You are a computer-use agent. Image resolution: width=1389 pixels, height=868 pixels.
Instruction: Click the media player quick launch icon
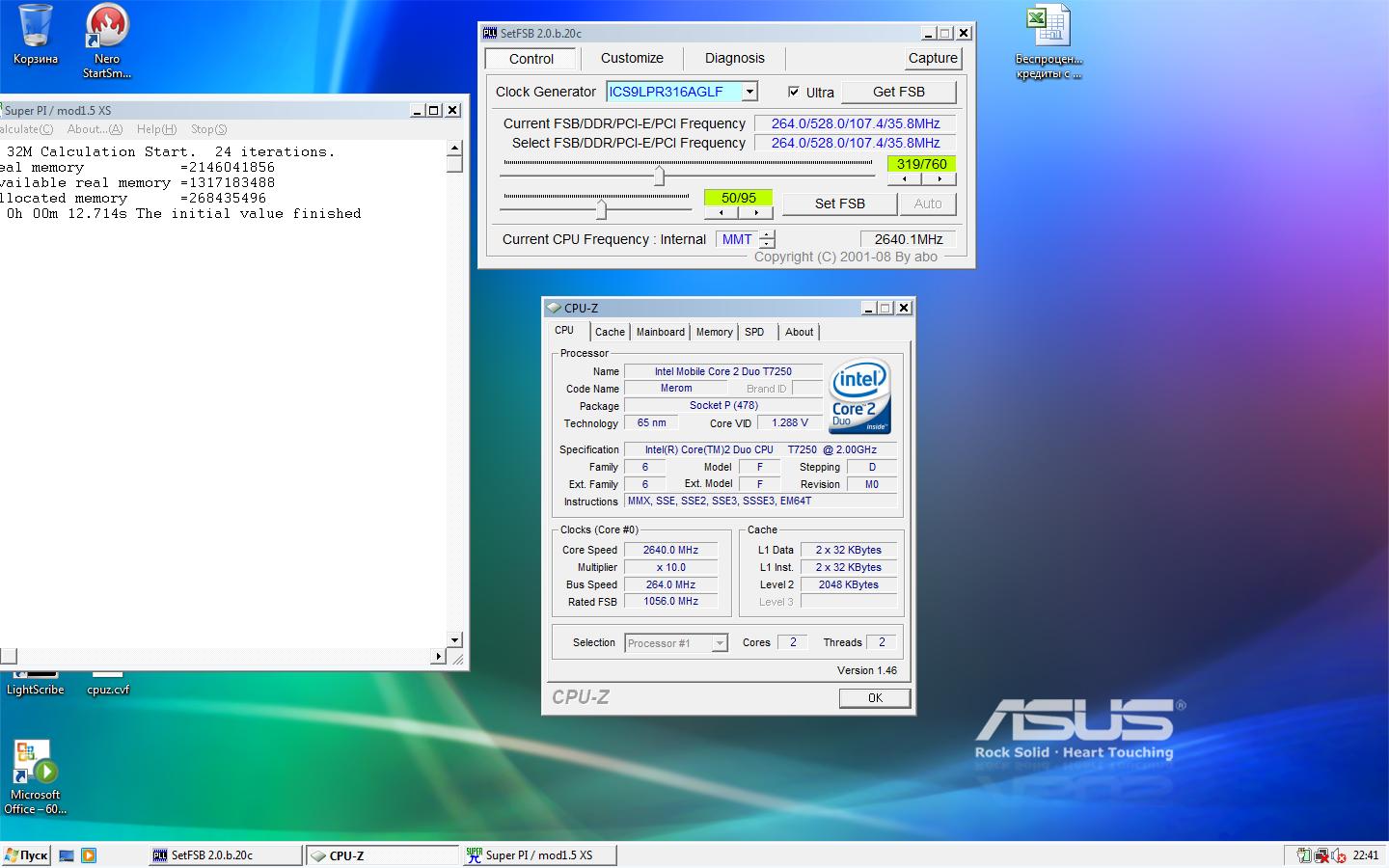pos(89,855)
